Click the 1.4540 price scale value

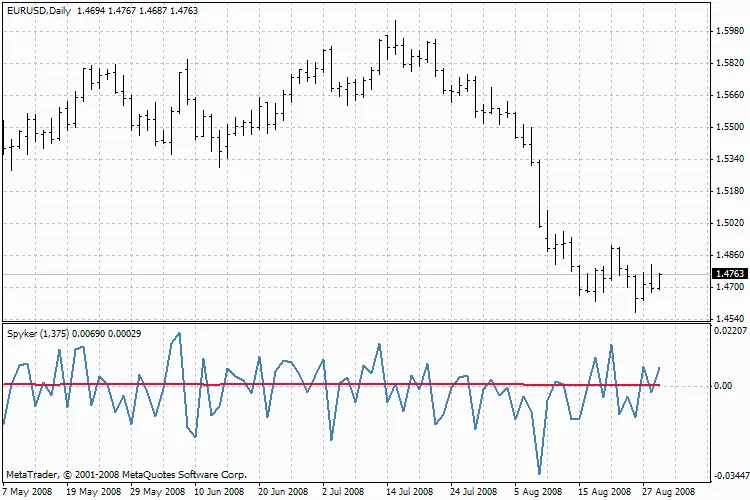pyautogui.click(x=729, y=319)
